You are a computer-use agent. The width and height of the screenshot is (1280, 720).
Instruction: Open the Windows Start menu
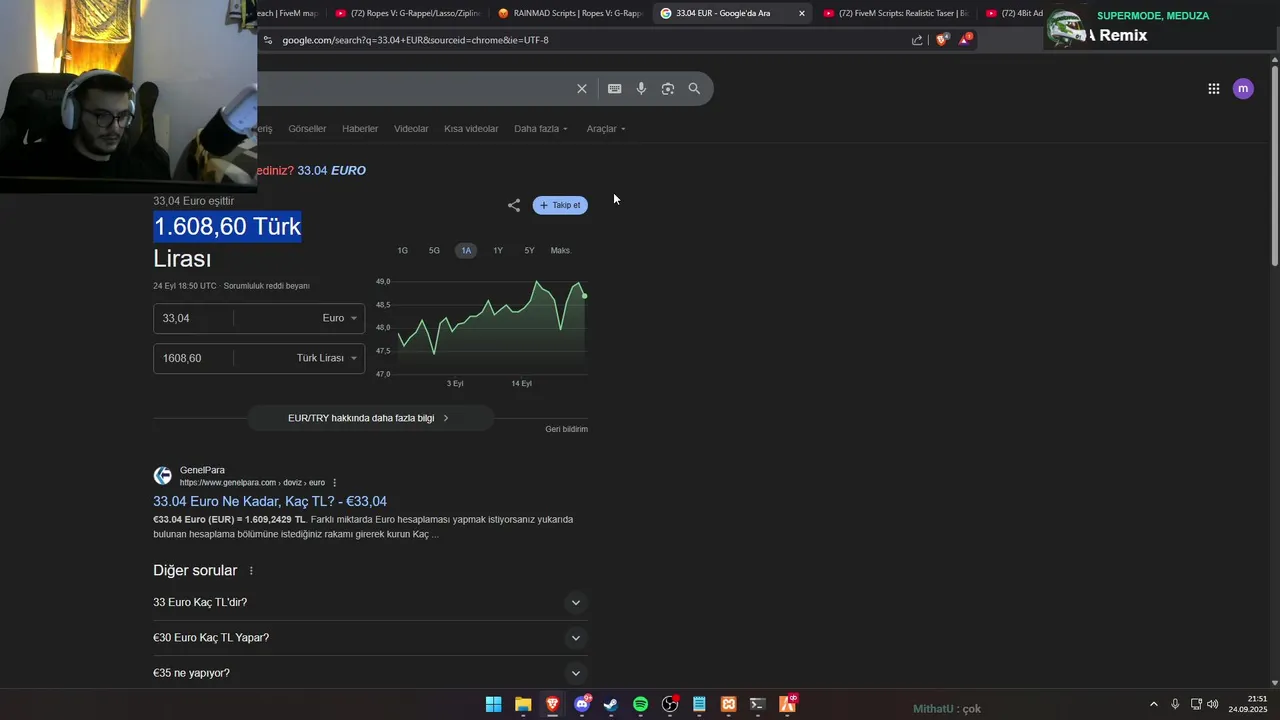click(x=493, y=705)
